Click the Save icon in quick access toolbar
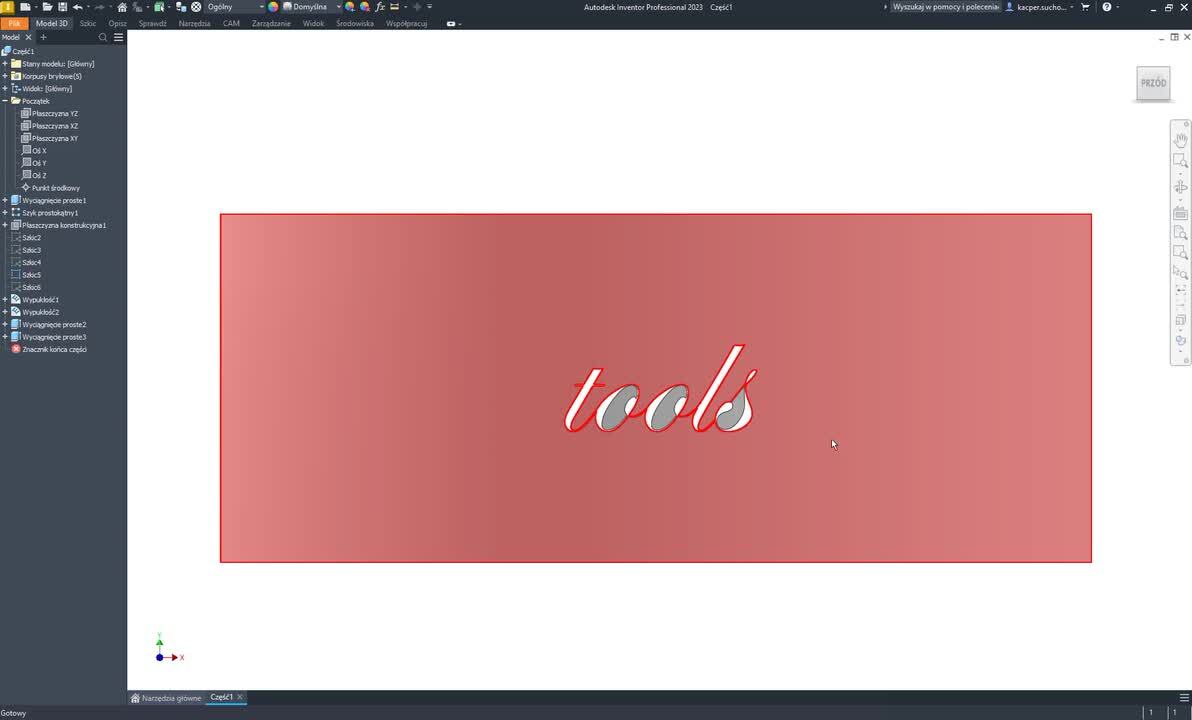This screenshot has width=1192, height=720. (x=62, y=7)
